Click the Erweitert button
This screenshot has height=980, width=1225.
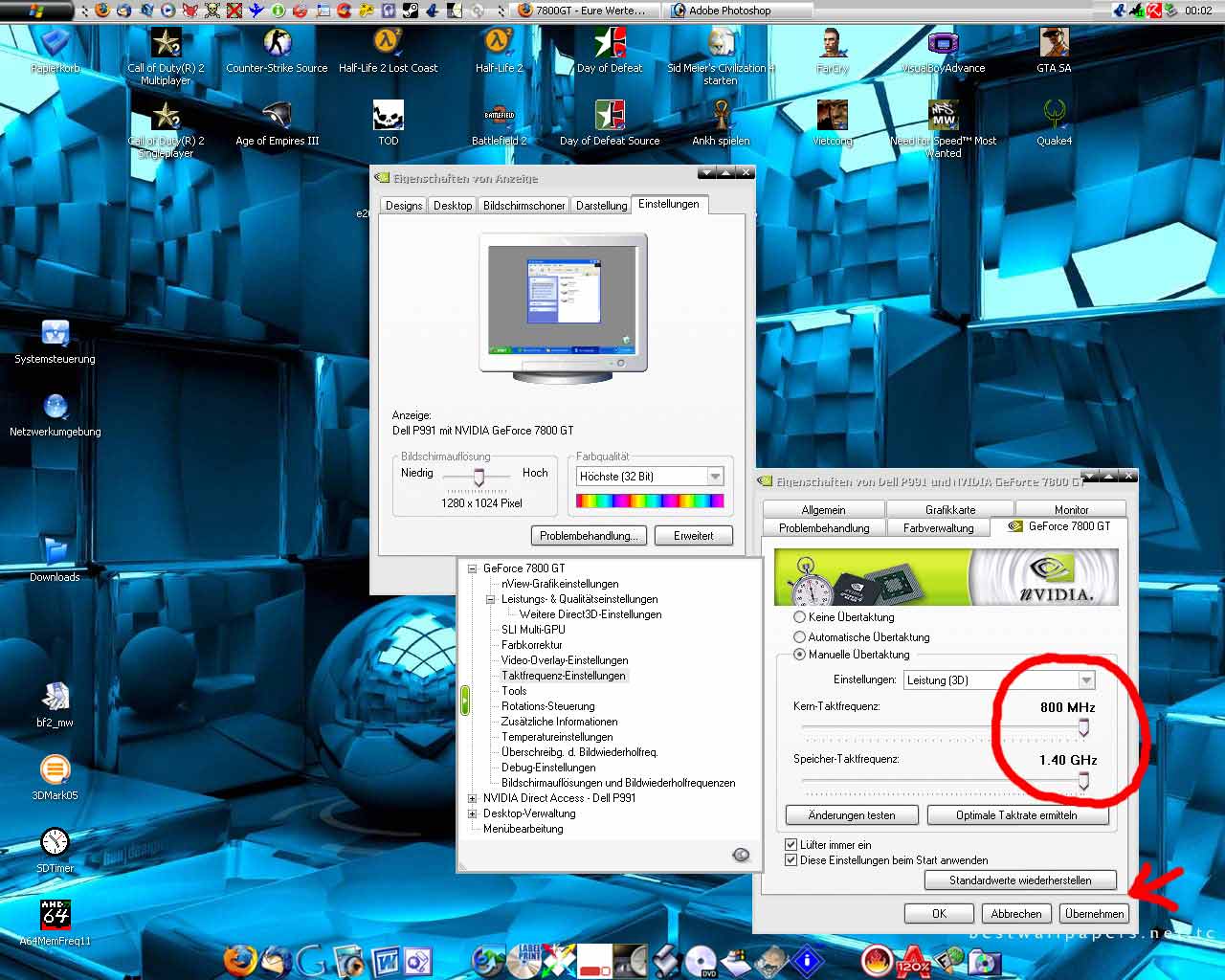tap(693, 536)
